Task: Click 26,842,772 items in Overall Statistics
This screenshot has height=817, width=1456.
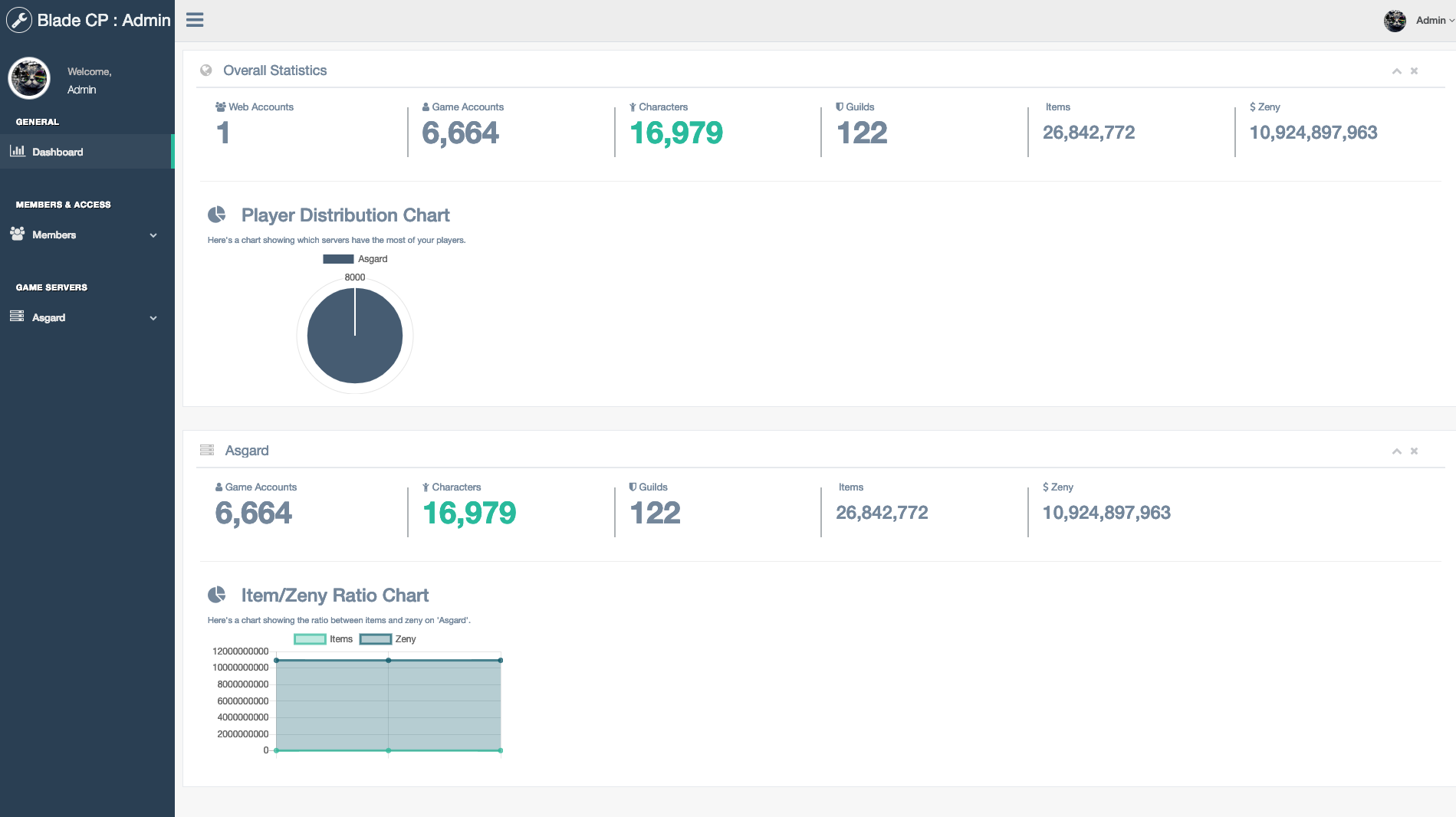Action: pyautogui.click(x=1089, y=133)
